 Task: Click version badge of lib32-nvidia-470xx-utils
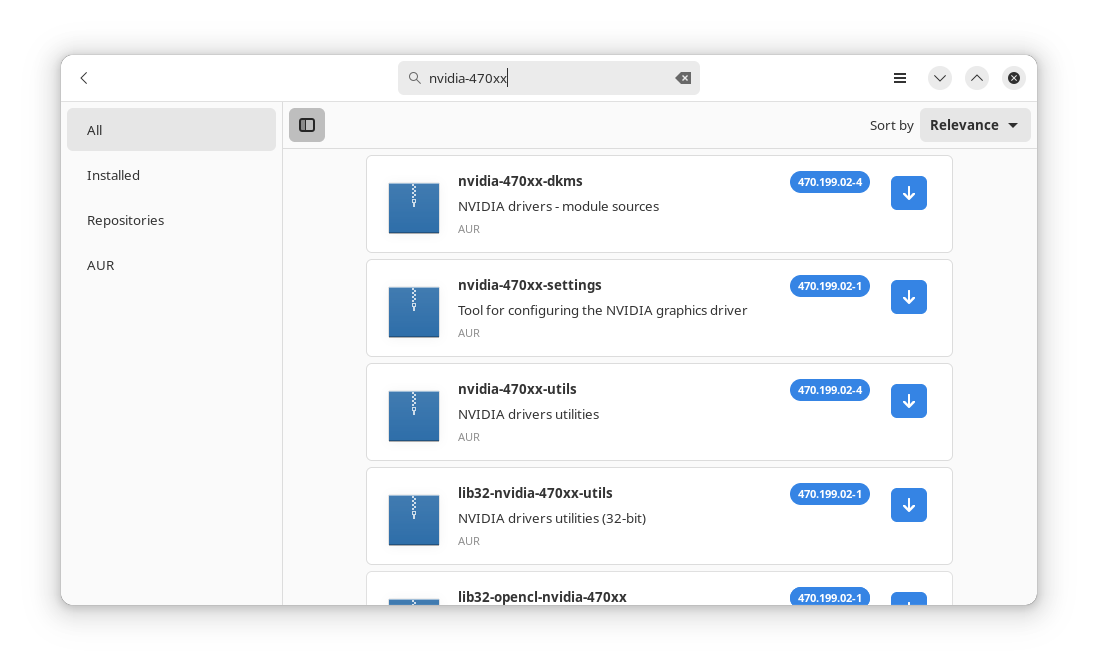pos(830,494)
